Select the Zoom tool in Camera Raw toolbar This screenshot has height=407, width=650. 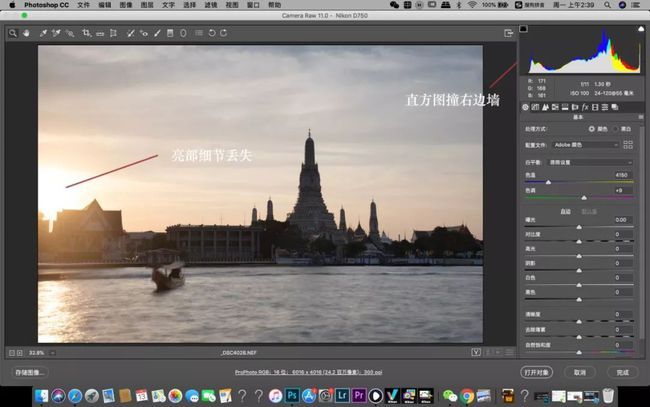(13, 33)
